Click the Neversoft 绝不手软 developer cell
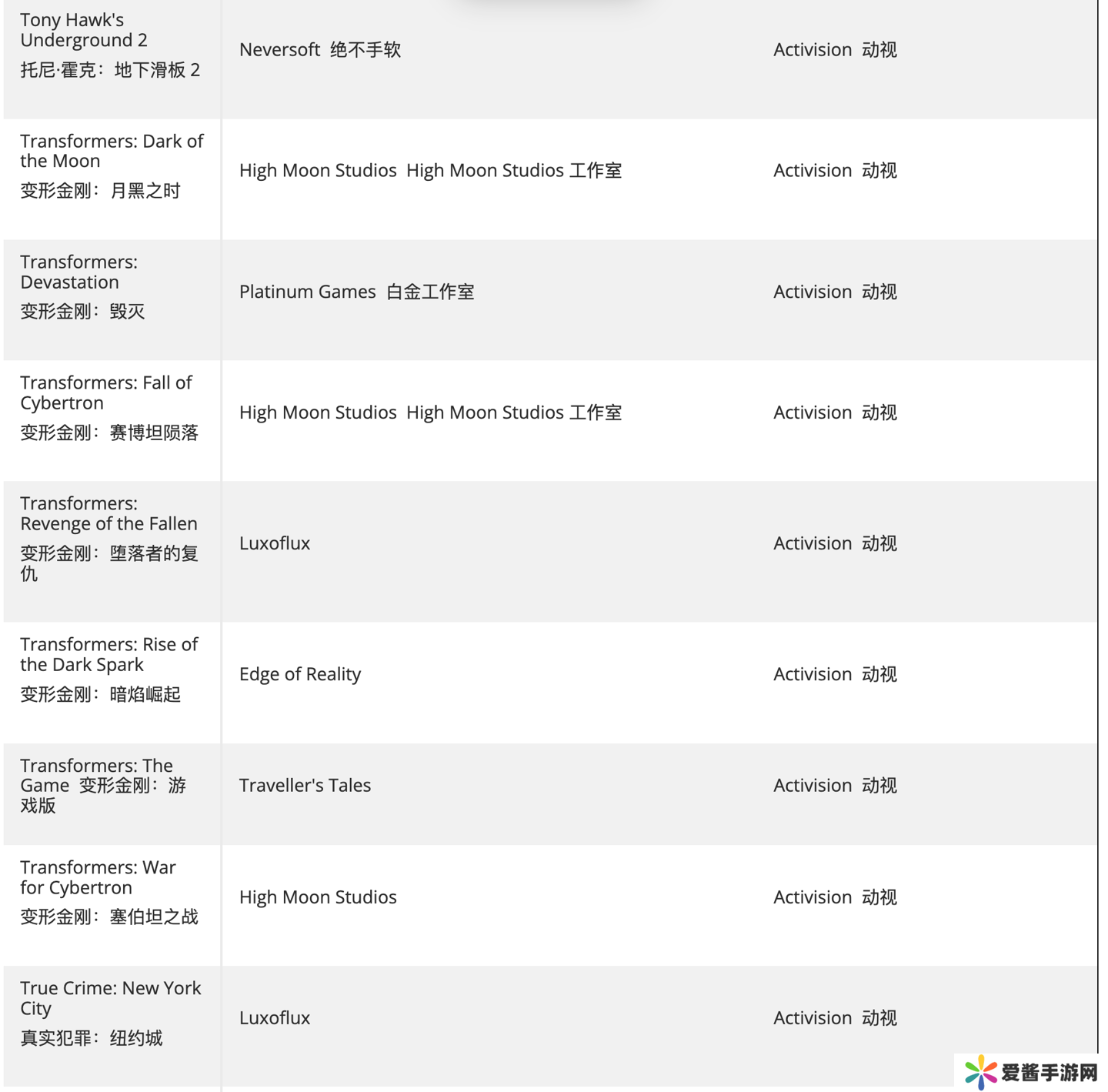The width and height of the screenshot is (1108, 1092). pyautogui.click(x=320, y=50)
